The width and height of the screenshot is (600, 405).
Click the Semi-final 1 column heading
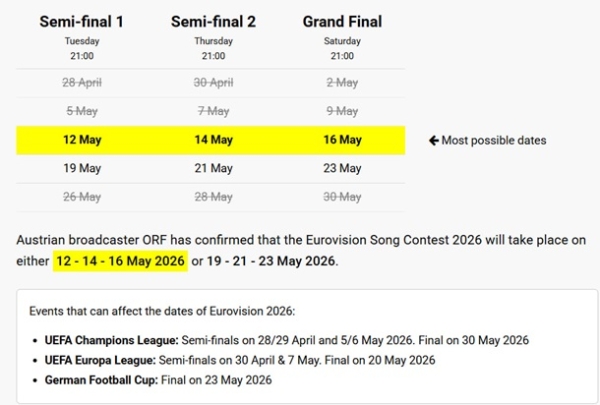(x=80, y=20)
